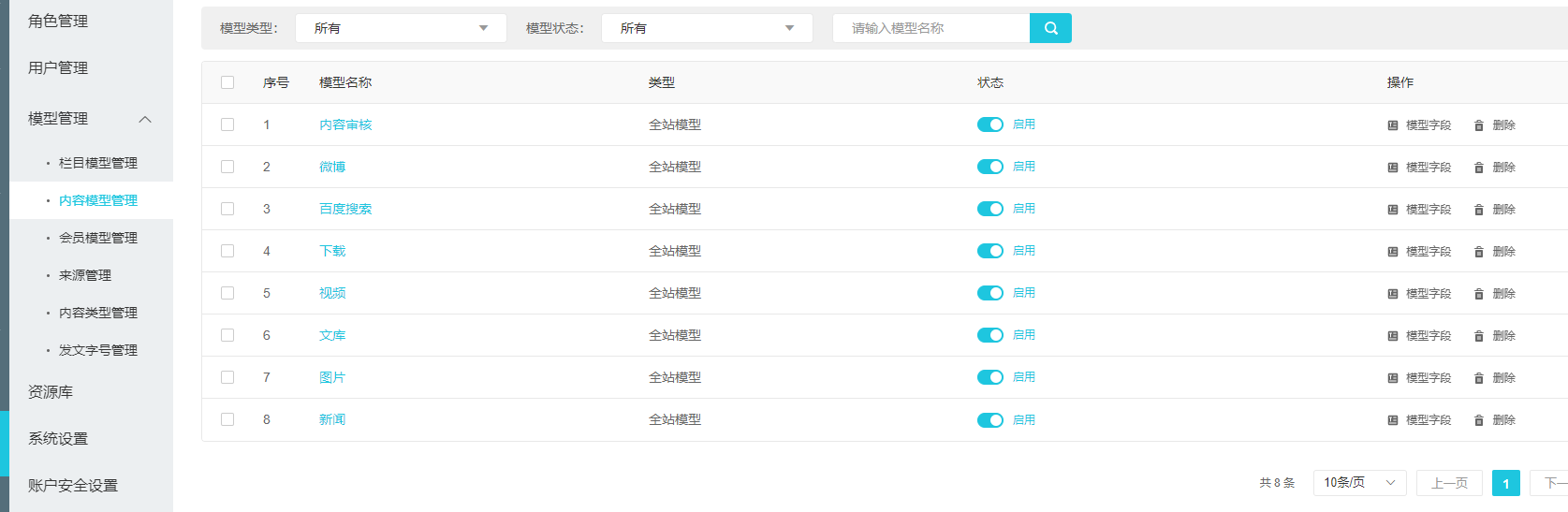Click the 模型字段 icon in the 文库 row
This screenshot has height=512, width=1568.
[x=1393, y=336]
